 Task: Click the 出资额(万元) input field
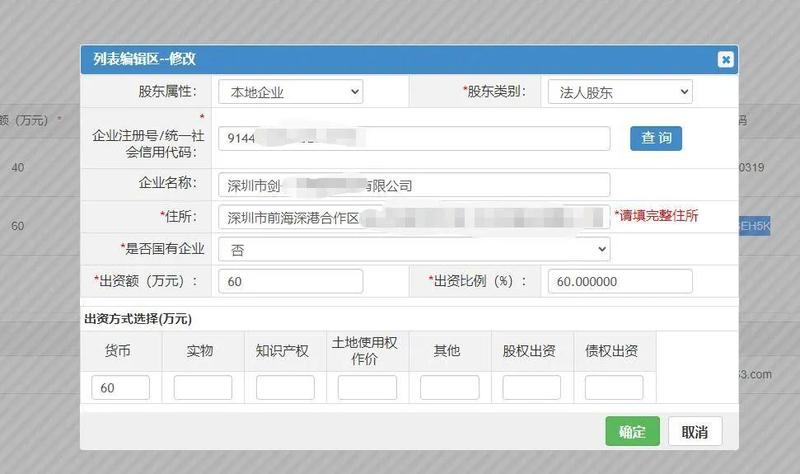[291, 281]
